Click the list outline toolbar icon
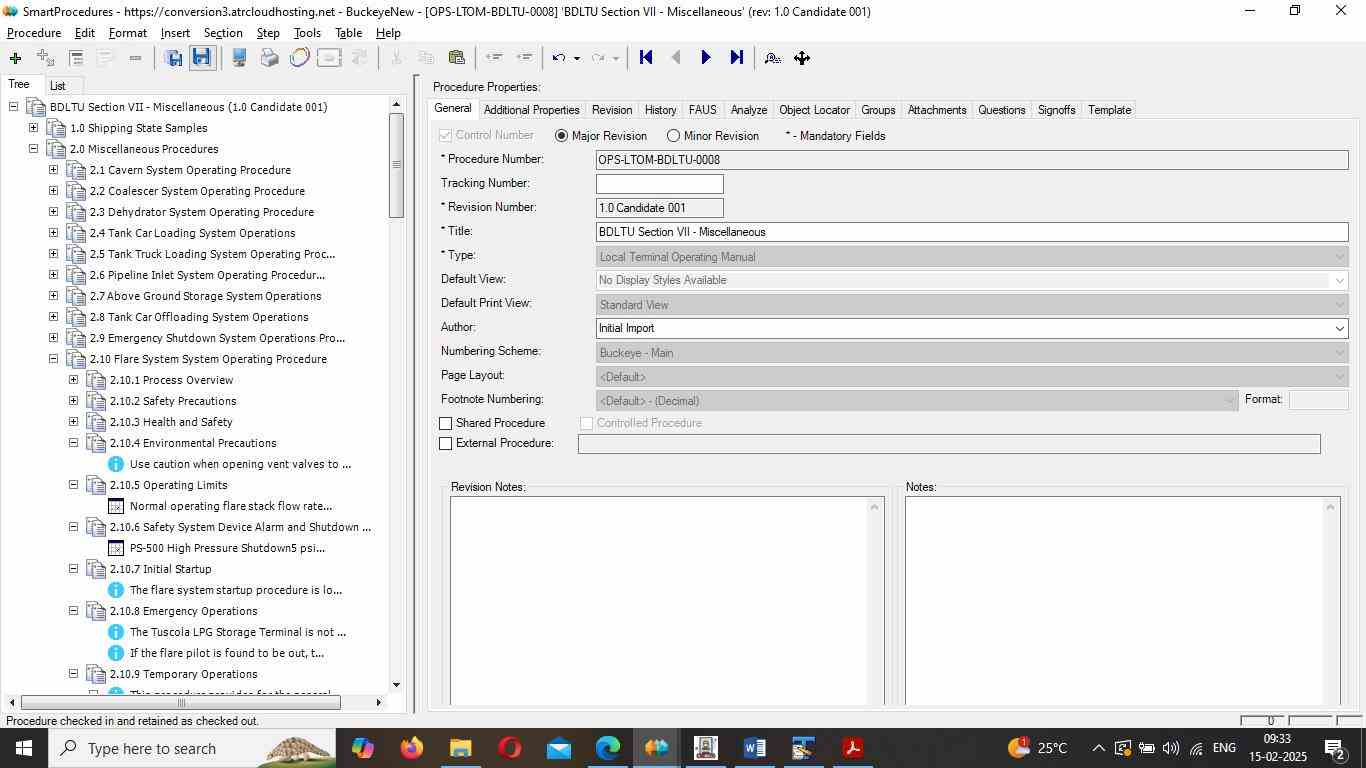 pos(76,58)
